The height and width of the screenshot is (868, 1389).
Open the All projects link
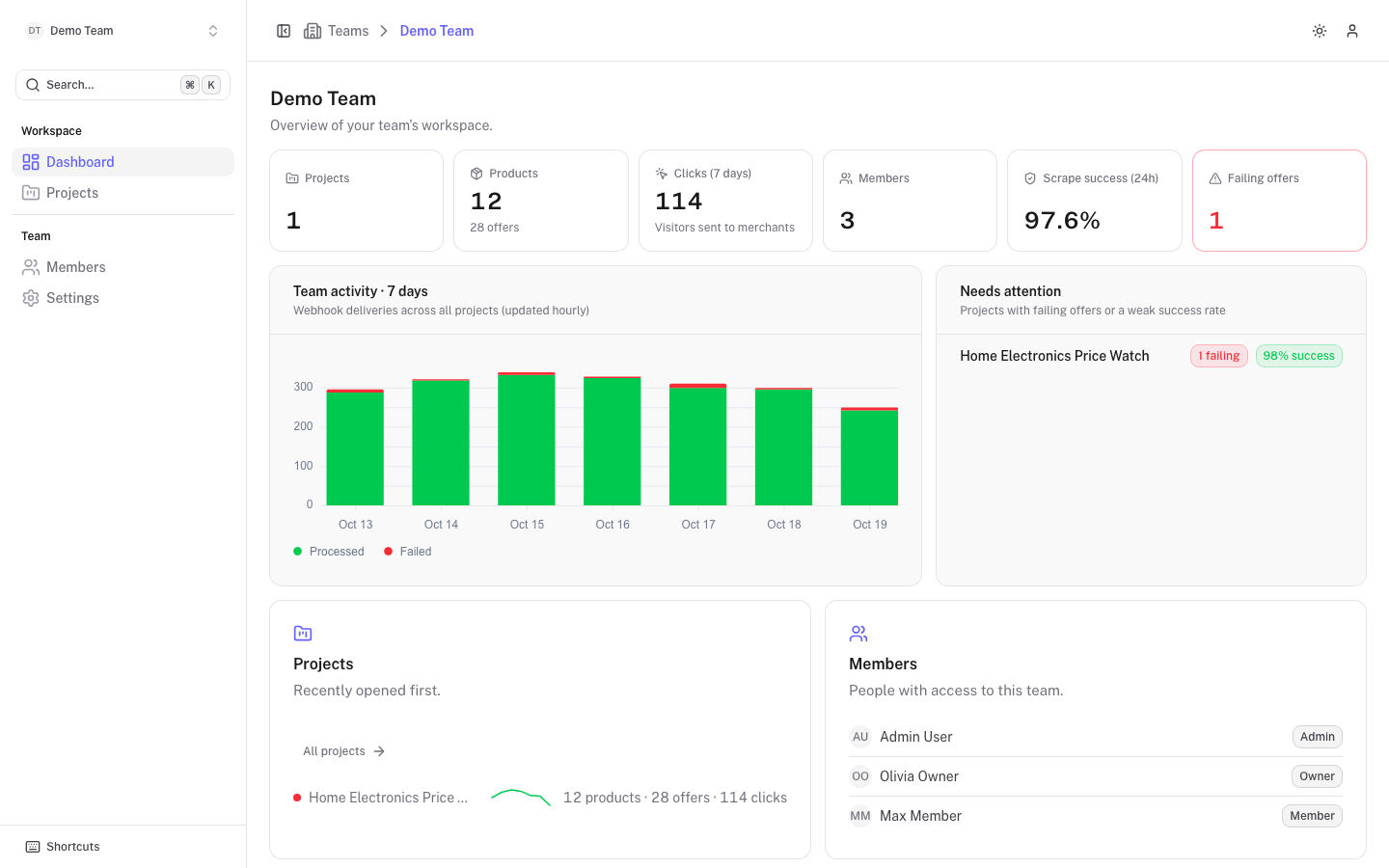(344, 751)
